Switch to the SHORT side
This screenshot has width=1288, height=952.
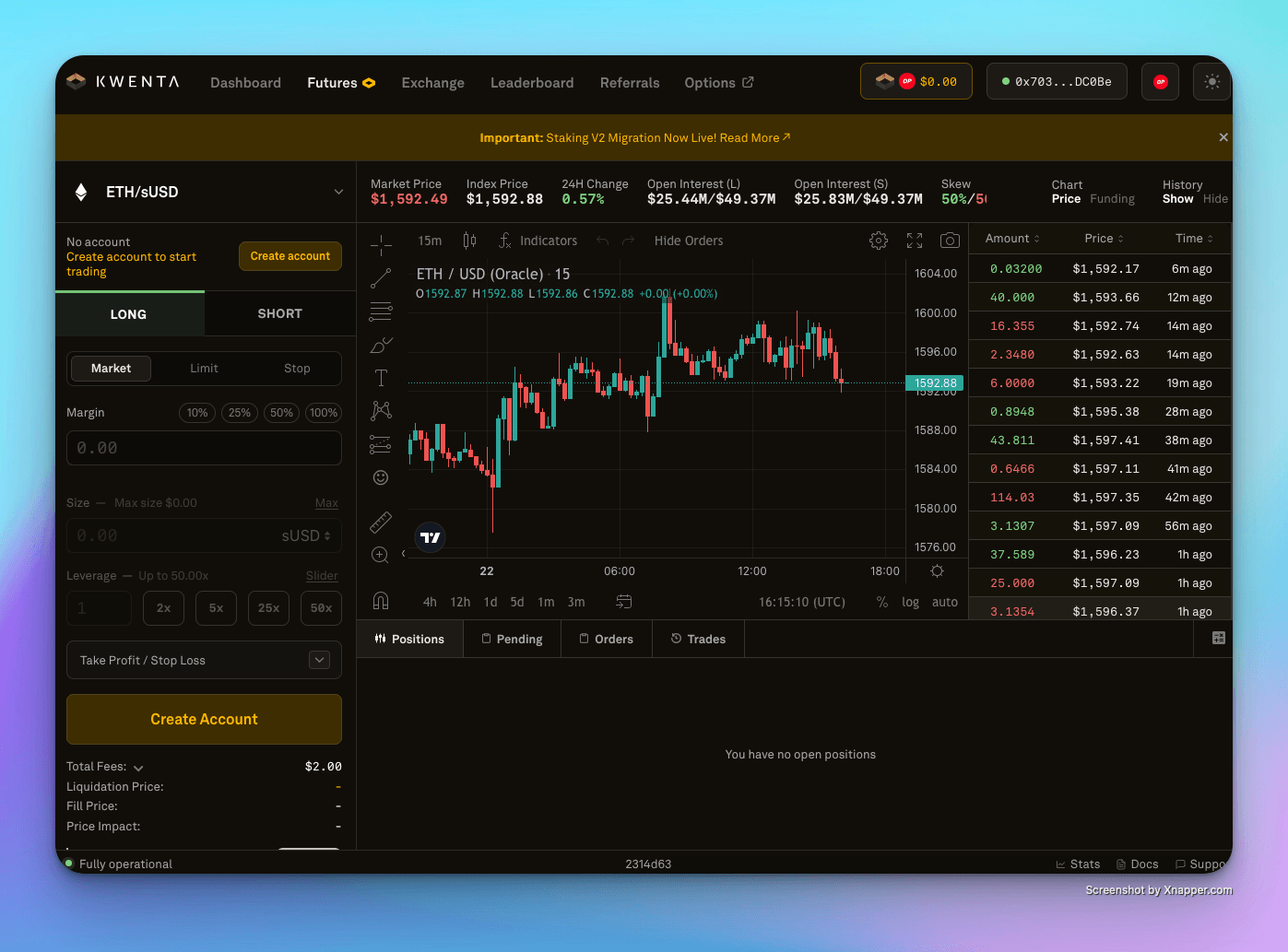pyautogui.click(x=280, y=314)
